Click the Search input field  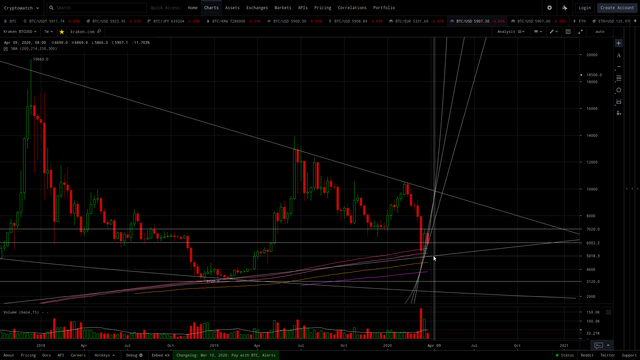coord(97,8)
